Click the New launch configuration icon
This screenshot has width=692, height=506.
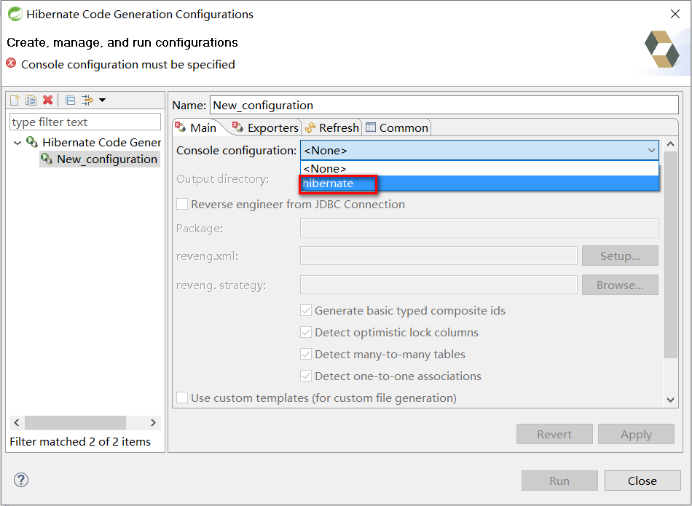point(15,100)
